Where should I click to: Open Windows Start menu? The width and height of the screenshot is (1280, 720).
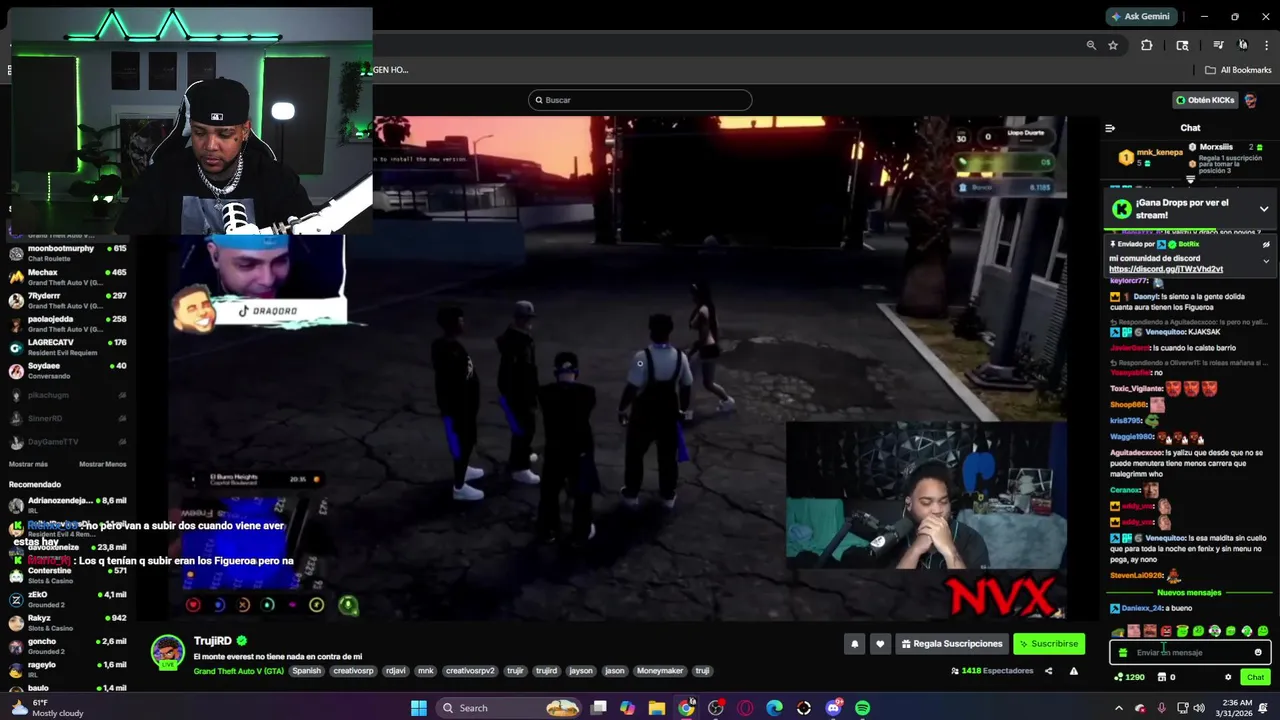coord(419,708)
